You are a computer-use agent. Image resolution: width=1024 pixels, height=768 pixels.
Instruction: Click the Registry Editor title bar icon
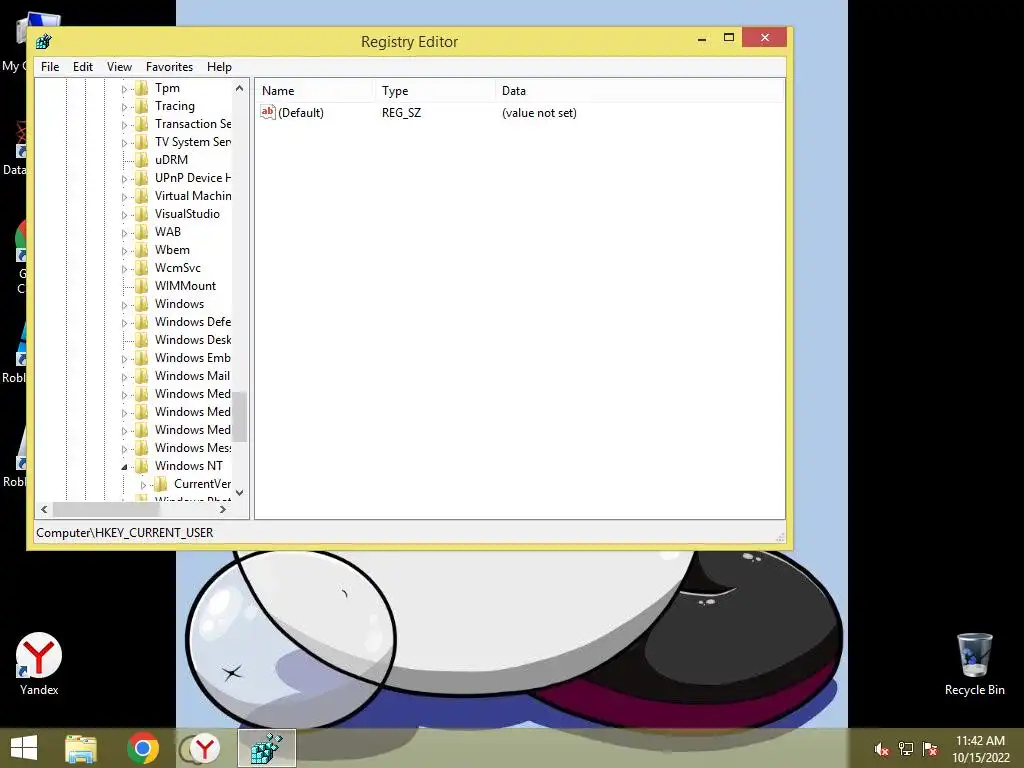44,42
